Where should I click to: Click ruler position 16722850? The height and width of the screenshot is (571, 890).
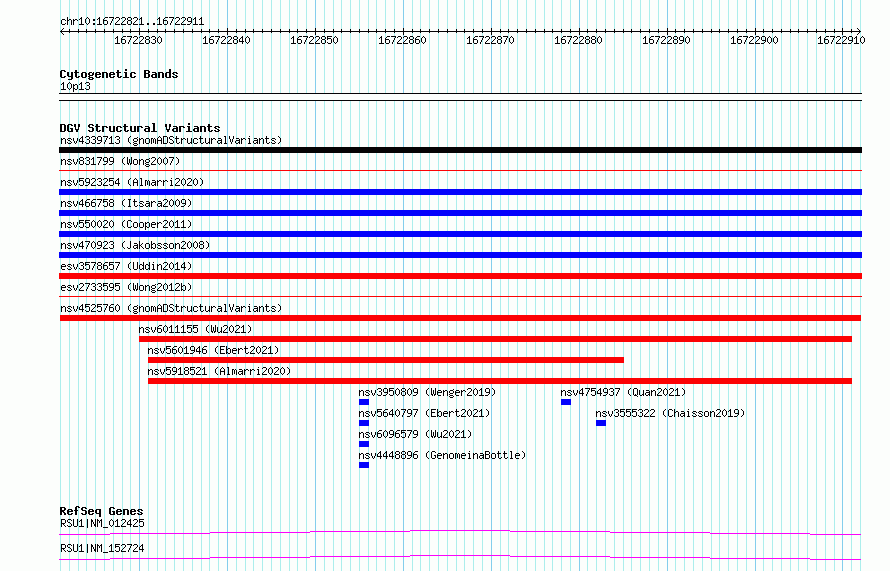click(x=314, y=40)
